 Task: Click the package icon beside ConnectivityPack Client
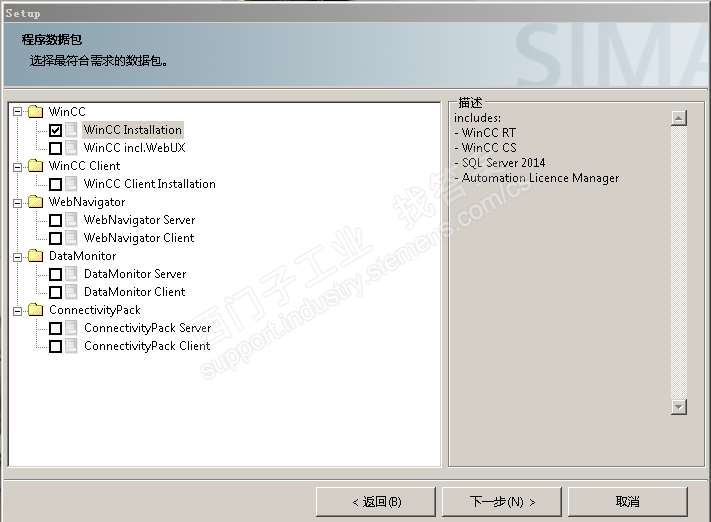click(71, 346)
